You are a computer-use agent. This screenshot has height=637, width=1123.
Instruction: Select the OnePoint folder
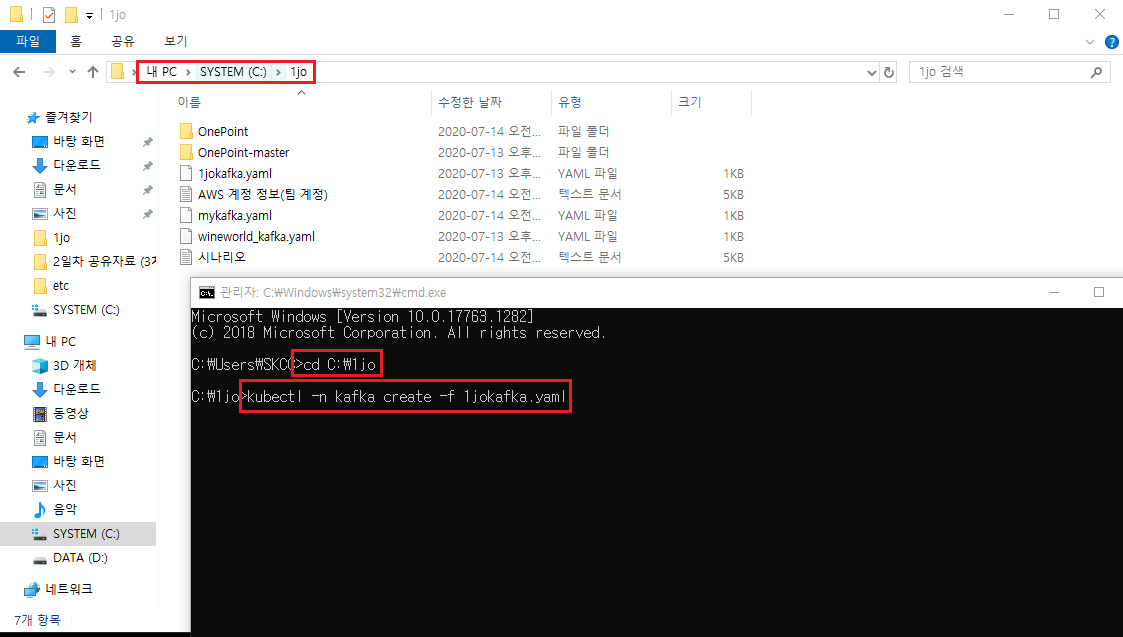pos(223,131)
